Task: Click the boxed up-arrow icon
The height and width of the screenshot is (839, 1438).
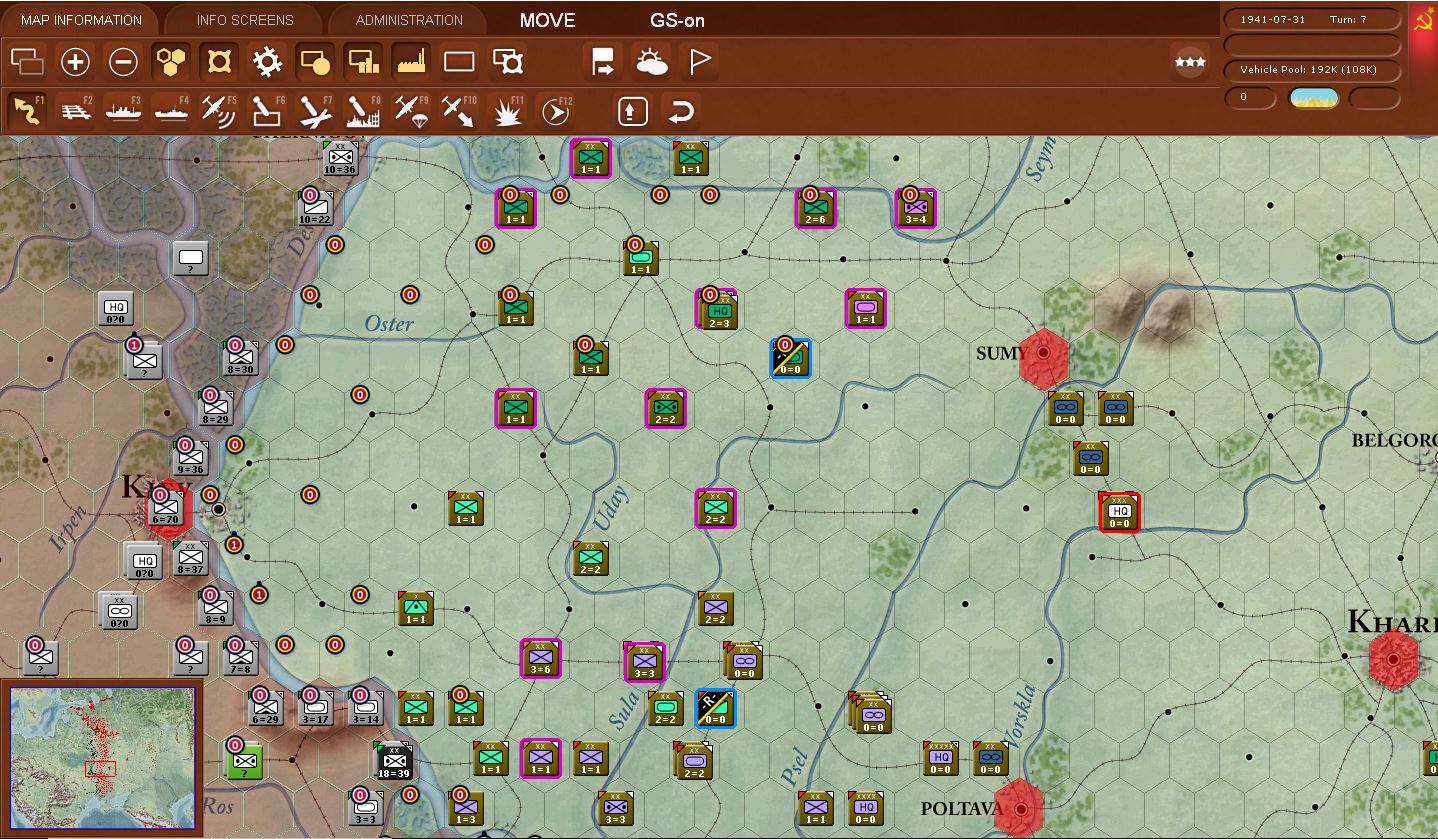Action: click(632, 110)
